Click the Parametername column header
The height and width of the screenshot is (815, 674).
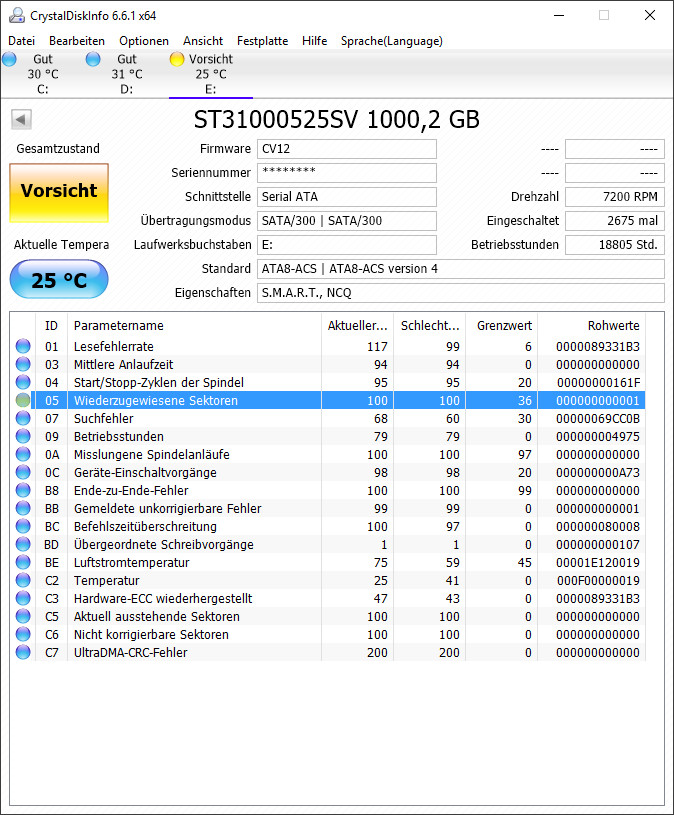pos(194,326)
